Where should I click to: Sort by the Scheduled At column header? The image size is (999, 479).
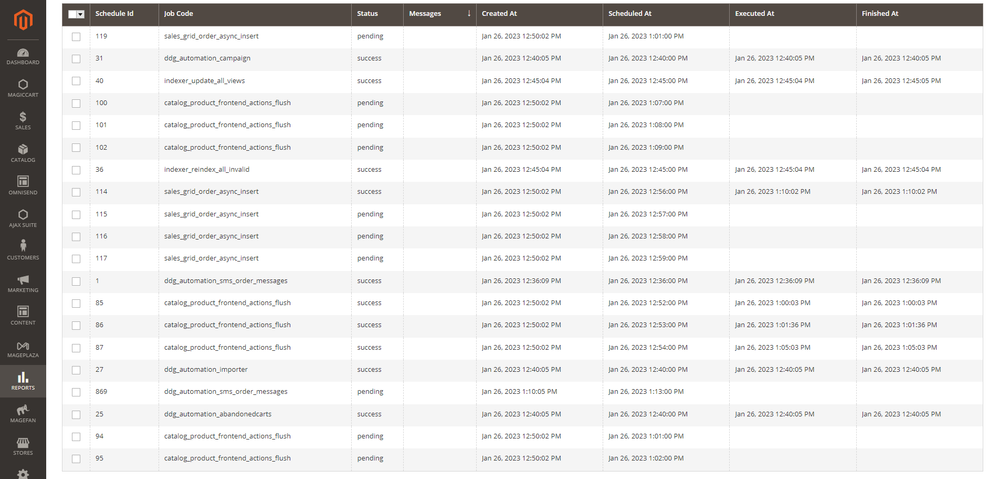click(x=666, y=13)
